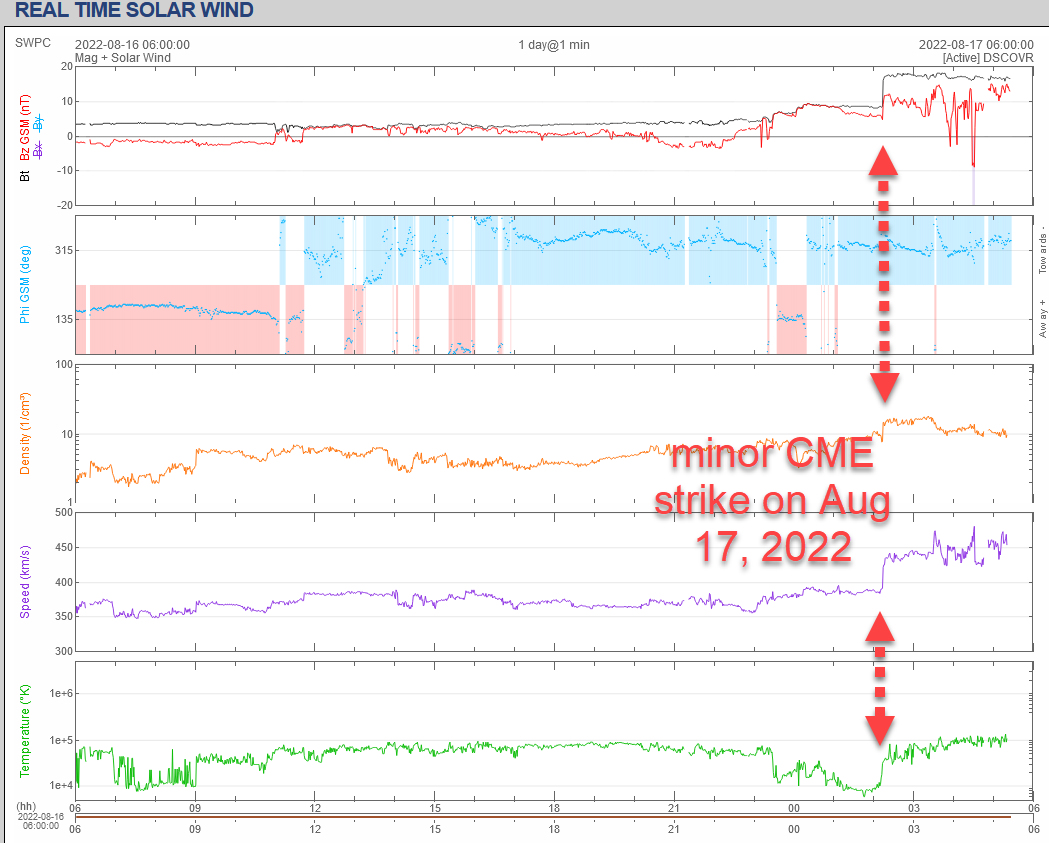This screenshot has width=1049, height=843.
Task: Click the 350 tick on the Speed axis
Action: (x=64, y=616)
